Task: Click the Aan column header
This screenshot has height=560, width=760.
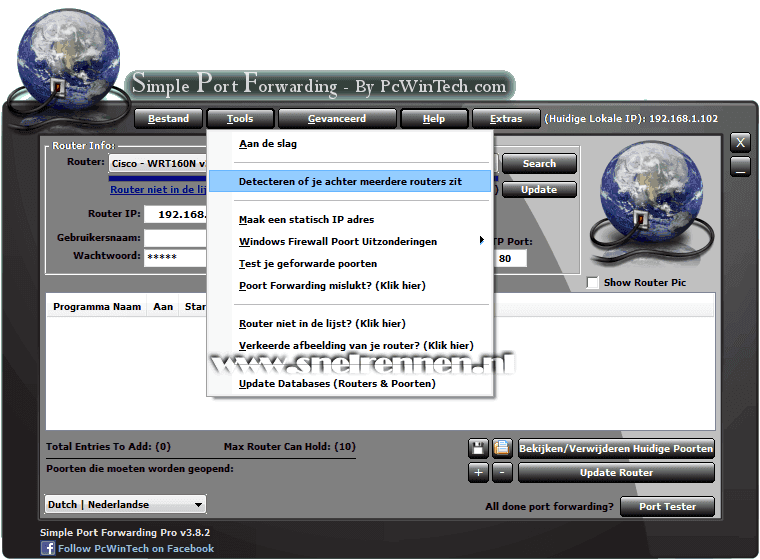Action: [163, 306]
